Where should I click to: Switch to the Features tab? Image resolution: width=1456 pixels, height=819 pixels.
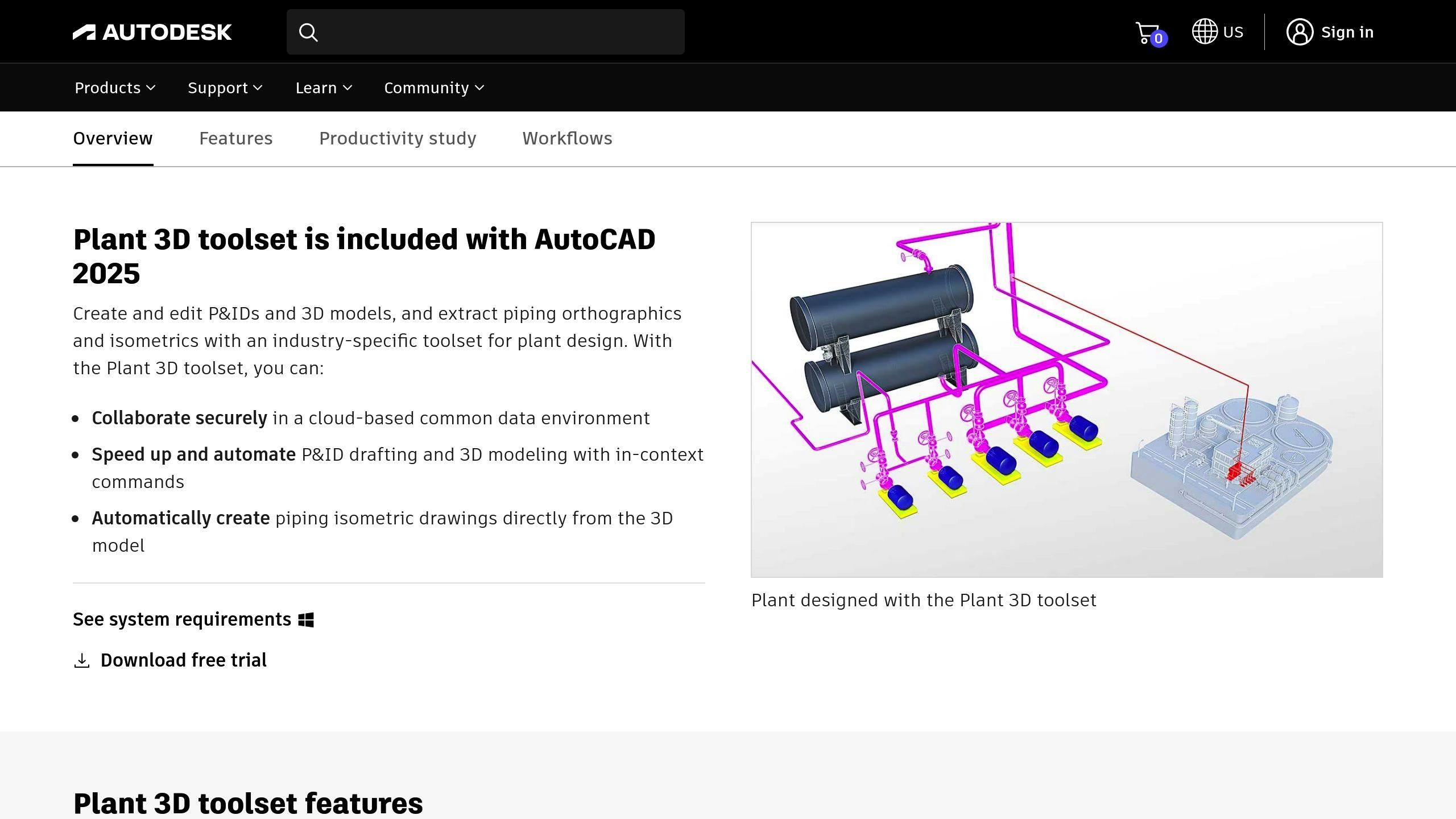[x=235, y=138]
